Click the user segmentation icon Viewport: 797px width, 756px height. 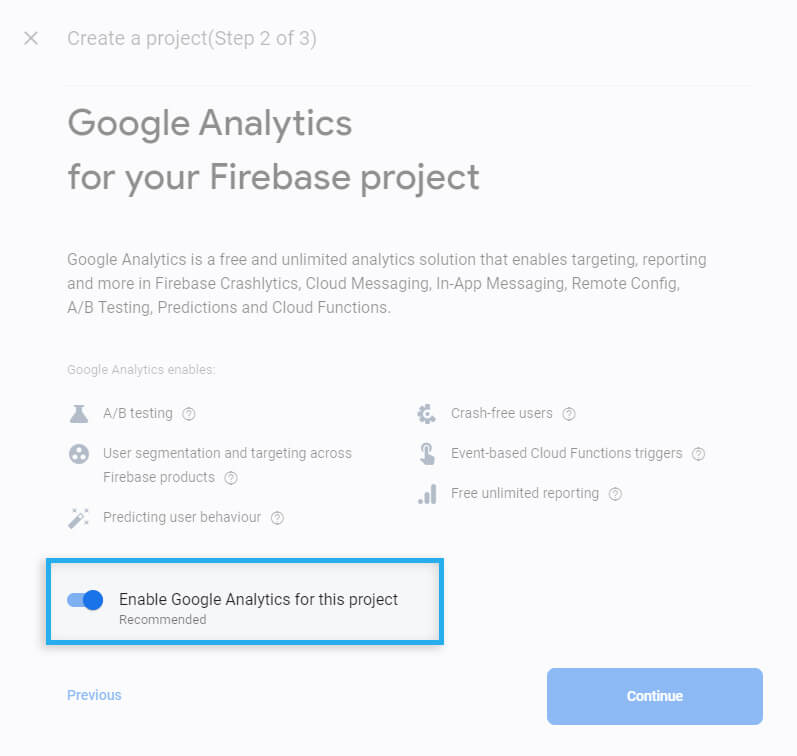coord(79,454)
